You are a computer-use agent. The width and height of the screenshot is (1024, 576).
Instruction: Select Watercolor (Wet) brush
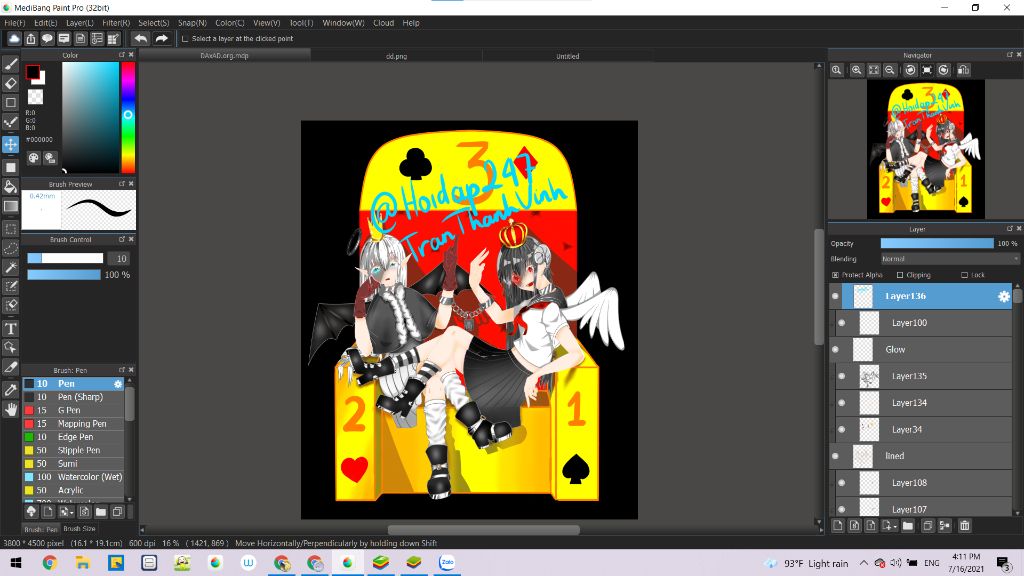[x=73, y=477]
